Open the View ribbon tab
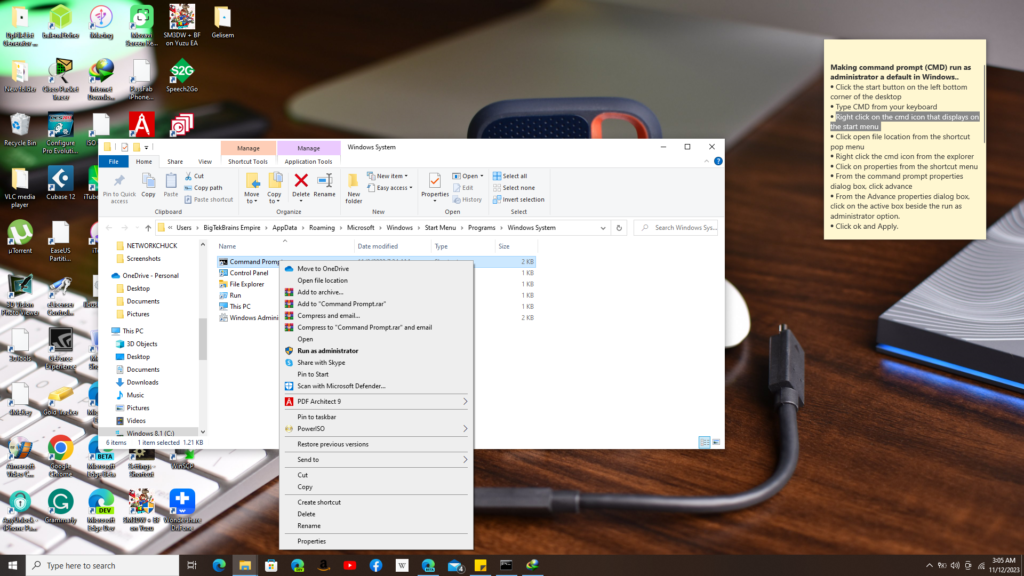Viewport: 1024px width, 576px height. [204, 161]
